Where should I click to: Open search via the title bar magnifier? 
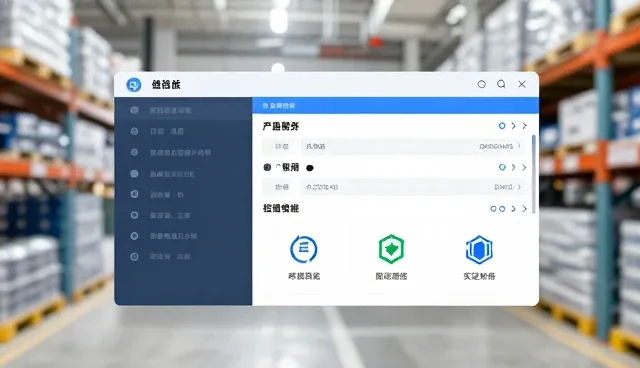tap(501, 84)
